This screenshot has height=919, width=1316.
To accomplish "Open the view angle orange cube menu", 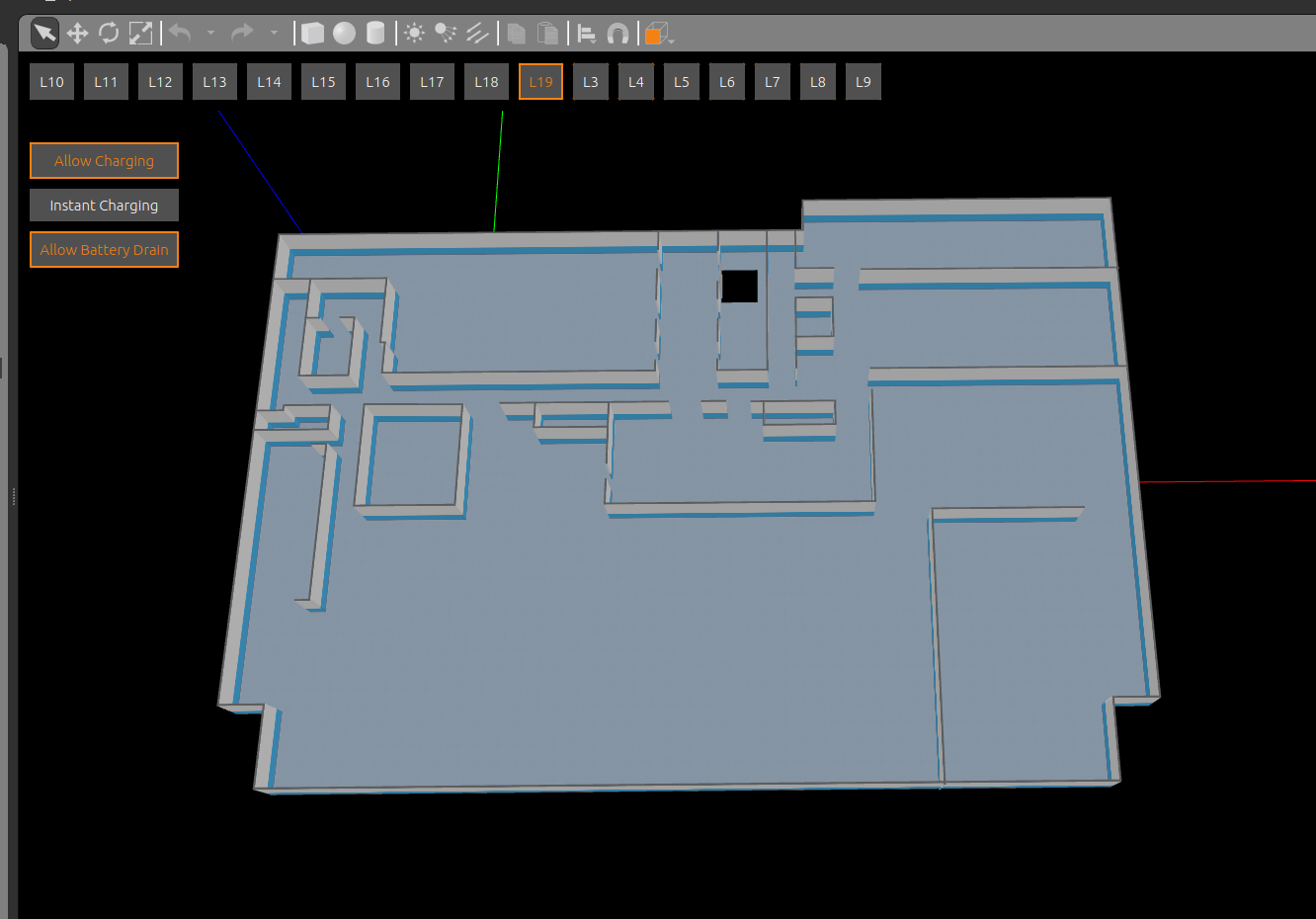I will click(658, 35).
